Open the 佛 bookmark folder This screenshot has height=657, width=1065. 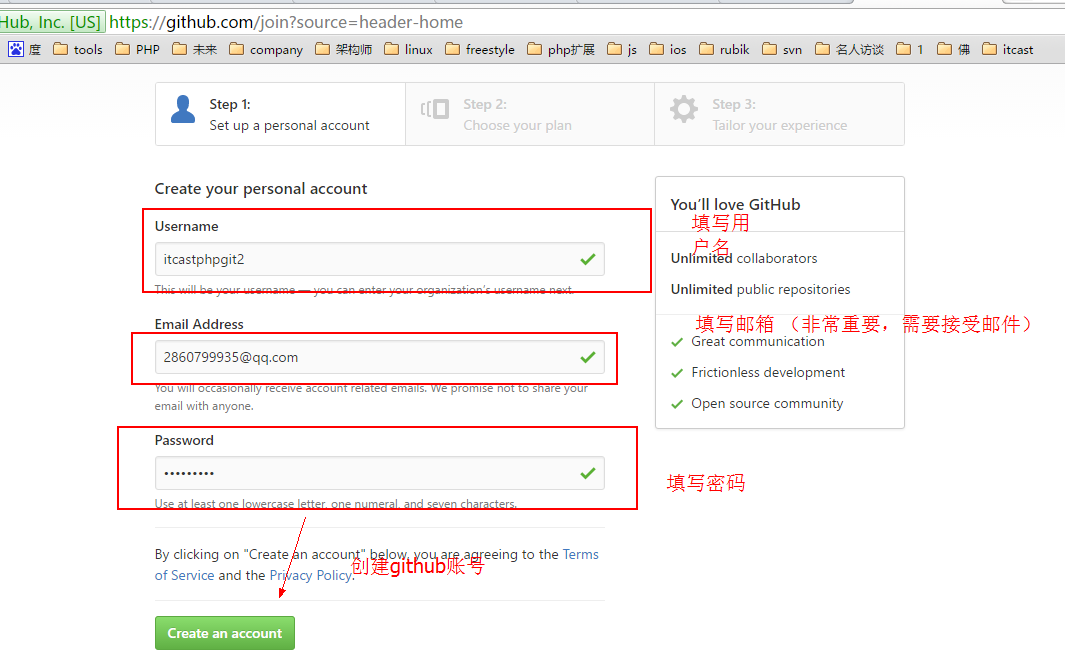coord(954,50)
